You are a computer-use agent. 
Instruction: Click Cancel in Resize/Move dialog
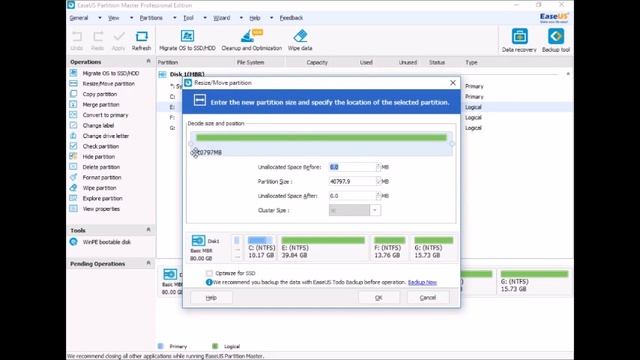click(x=428, y=298)
